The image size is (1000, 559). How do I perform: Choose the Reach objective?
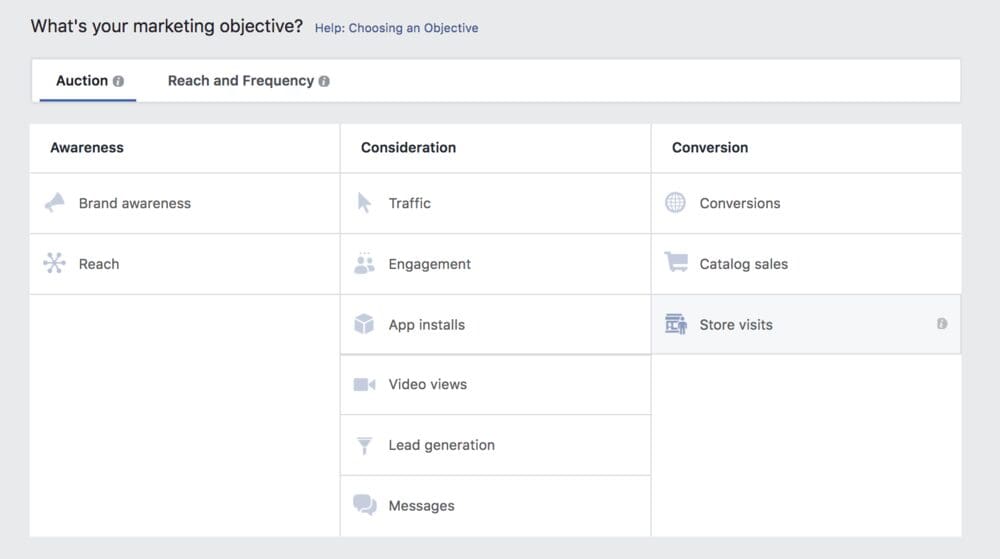(184, 264)
